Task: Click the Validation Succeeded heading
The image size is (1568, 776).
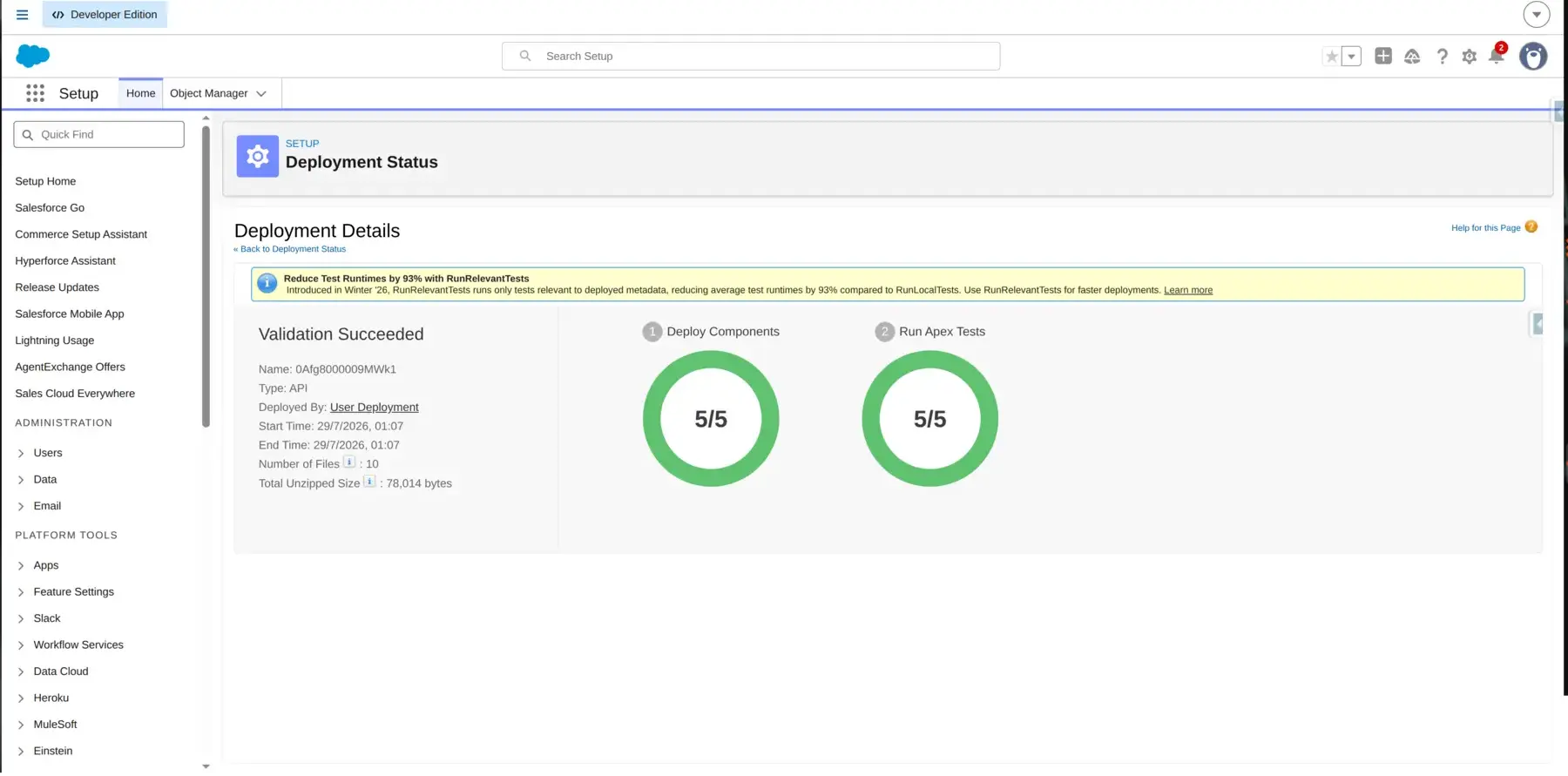Action: [x=341, y=334]
